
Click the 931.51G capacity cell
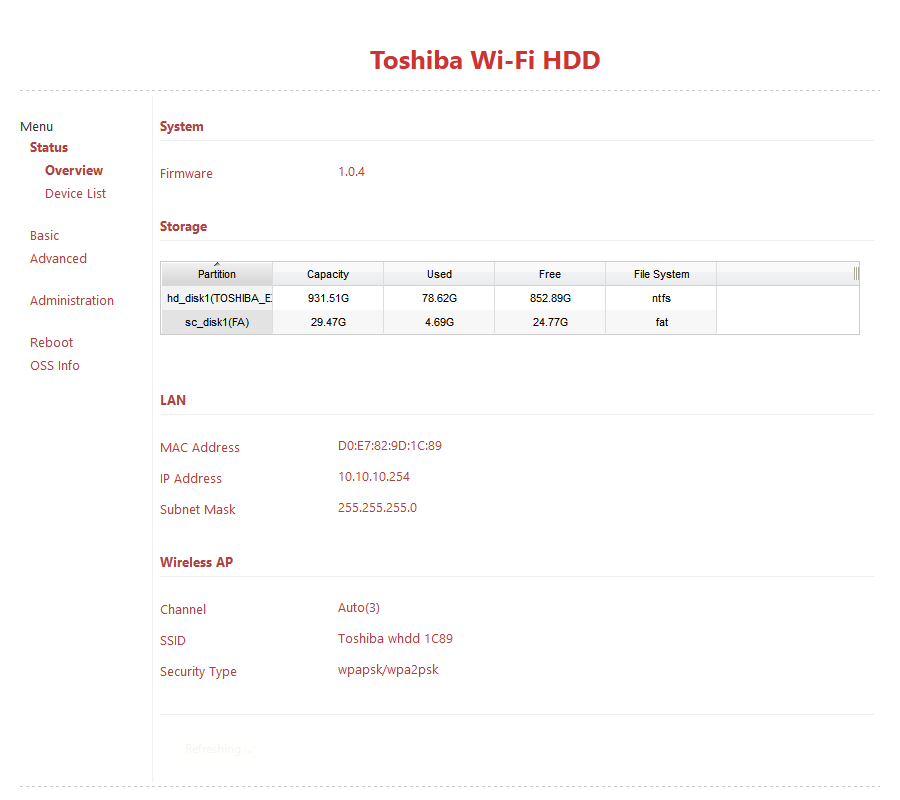(328, 298)
